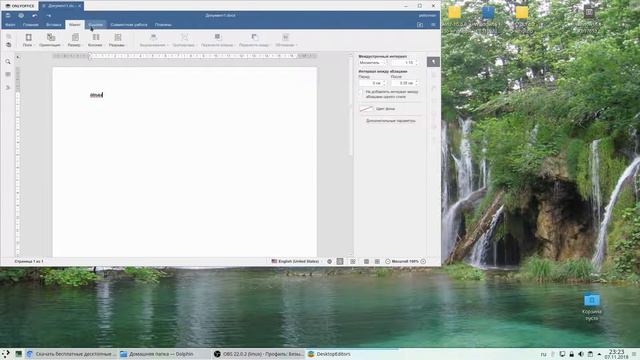Click the print icon in header
The height and width of the screenshot is (360, 640).
point(21,16)
